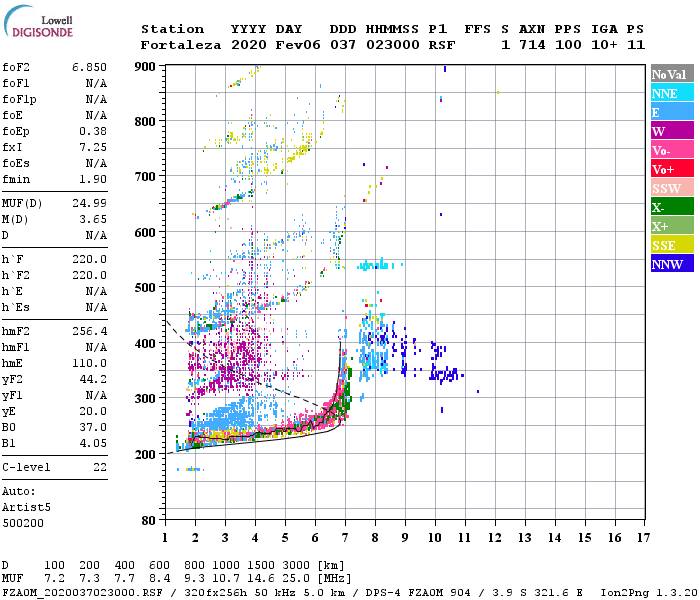Click the 17 MHz frequency axis label

tap(643, 538)
